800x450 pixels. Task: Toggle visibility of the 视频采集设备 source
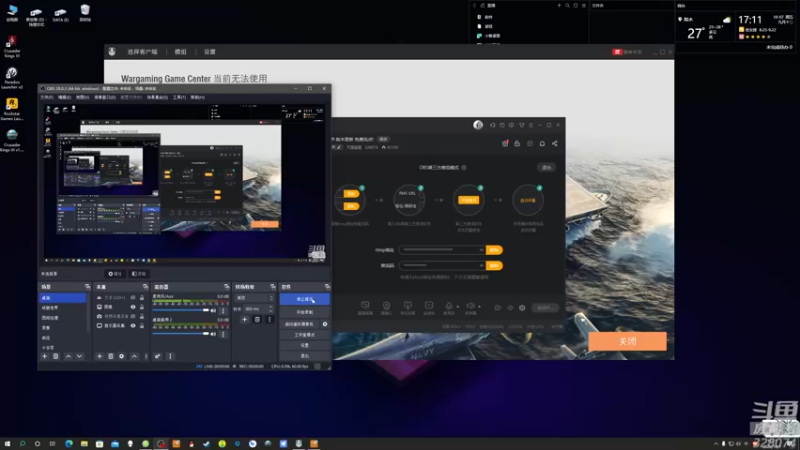pos(133,316)
